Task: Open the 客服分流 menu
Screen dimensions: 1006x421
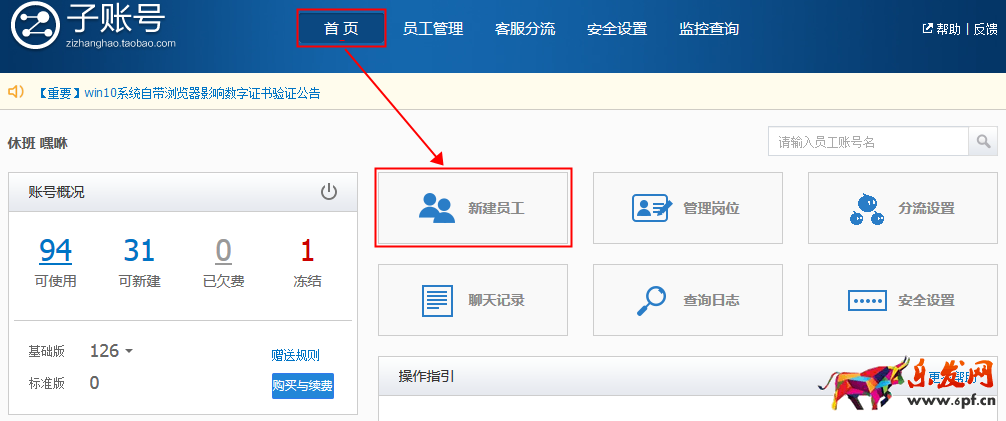Action: point(524,29)
